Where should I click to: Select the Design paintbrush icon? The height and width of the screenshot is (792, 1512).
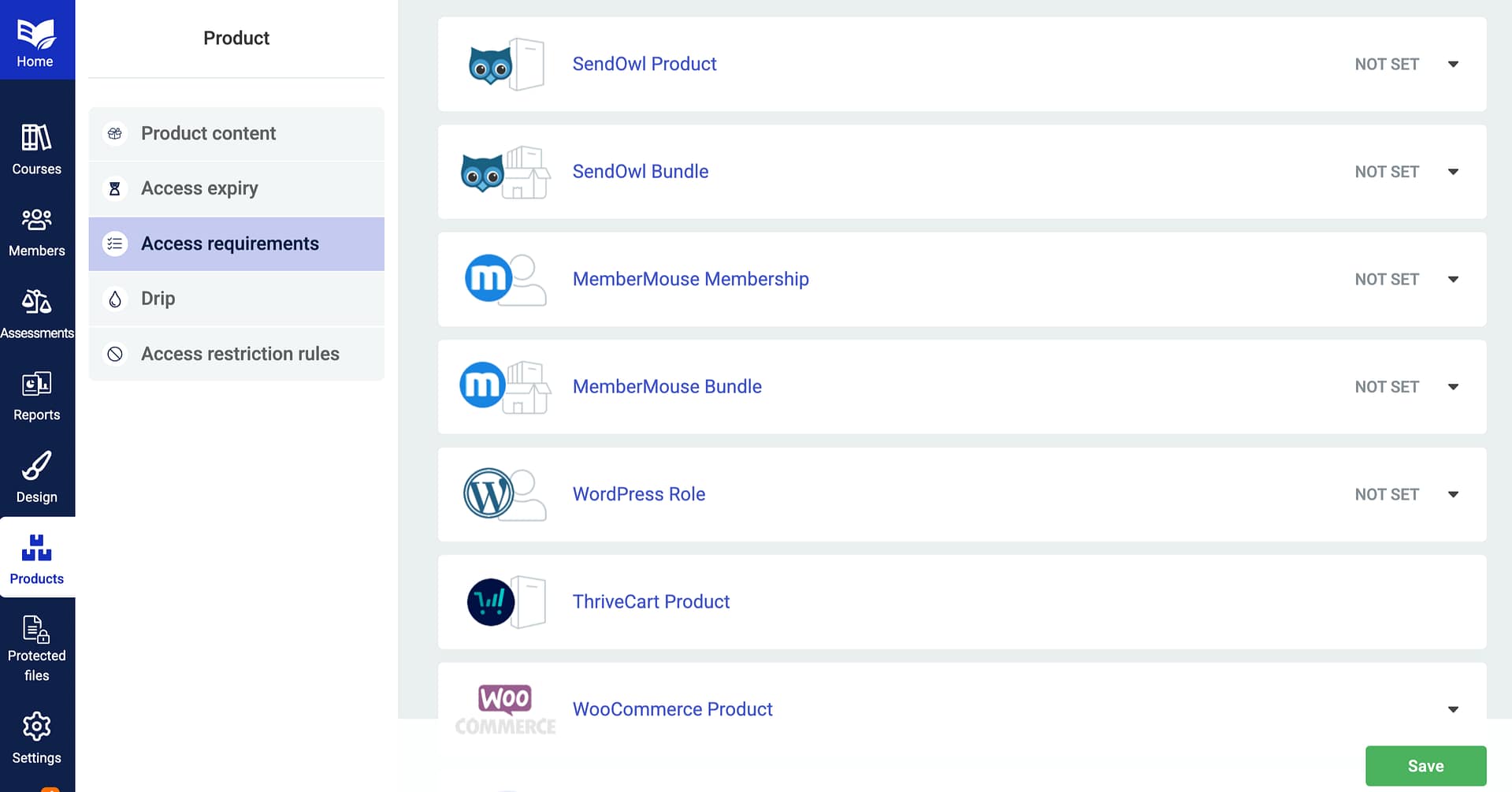click(36, 467)
